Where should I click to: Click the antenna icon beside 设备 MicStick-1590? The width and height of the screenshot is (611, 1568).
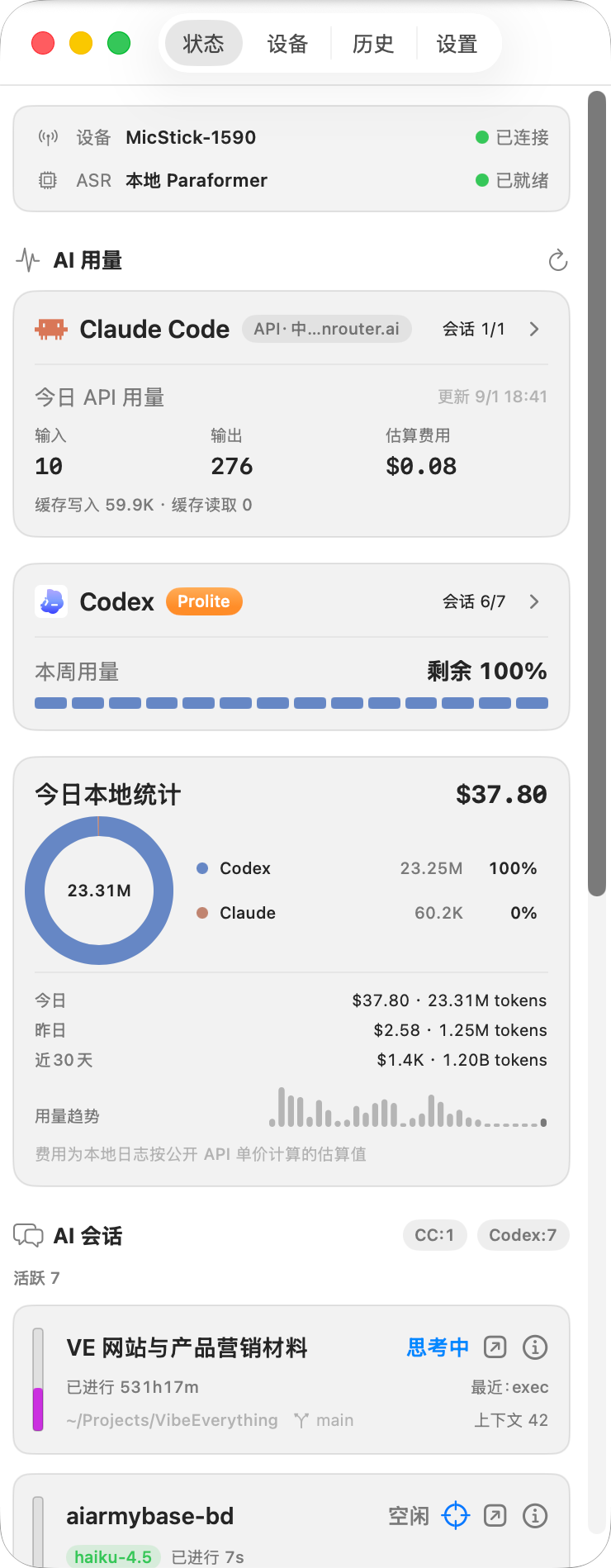pos(48,137)
